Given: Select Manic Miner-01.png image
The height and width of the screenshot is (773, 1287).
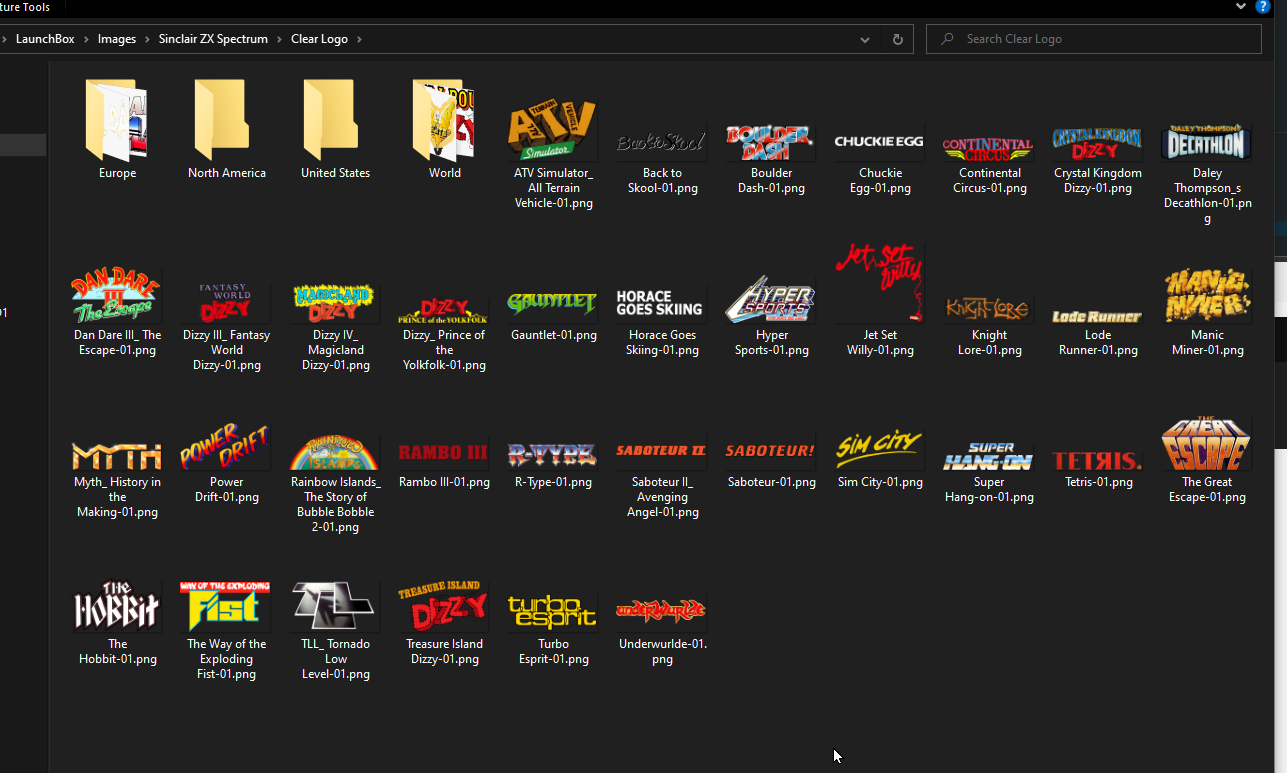Looking at the screenshot, I should [1207, 312].
